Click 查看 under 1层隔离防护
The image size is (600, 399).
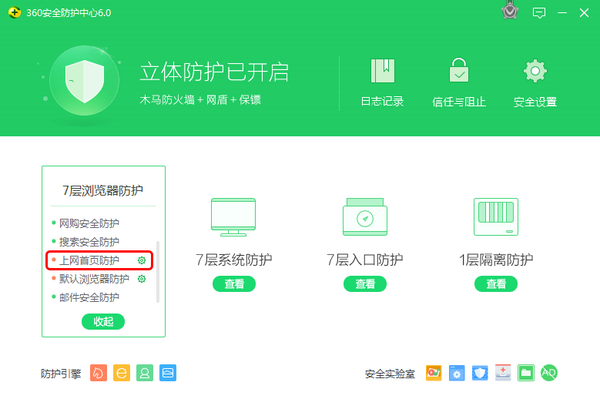point(496,284)
